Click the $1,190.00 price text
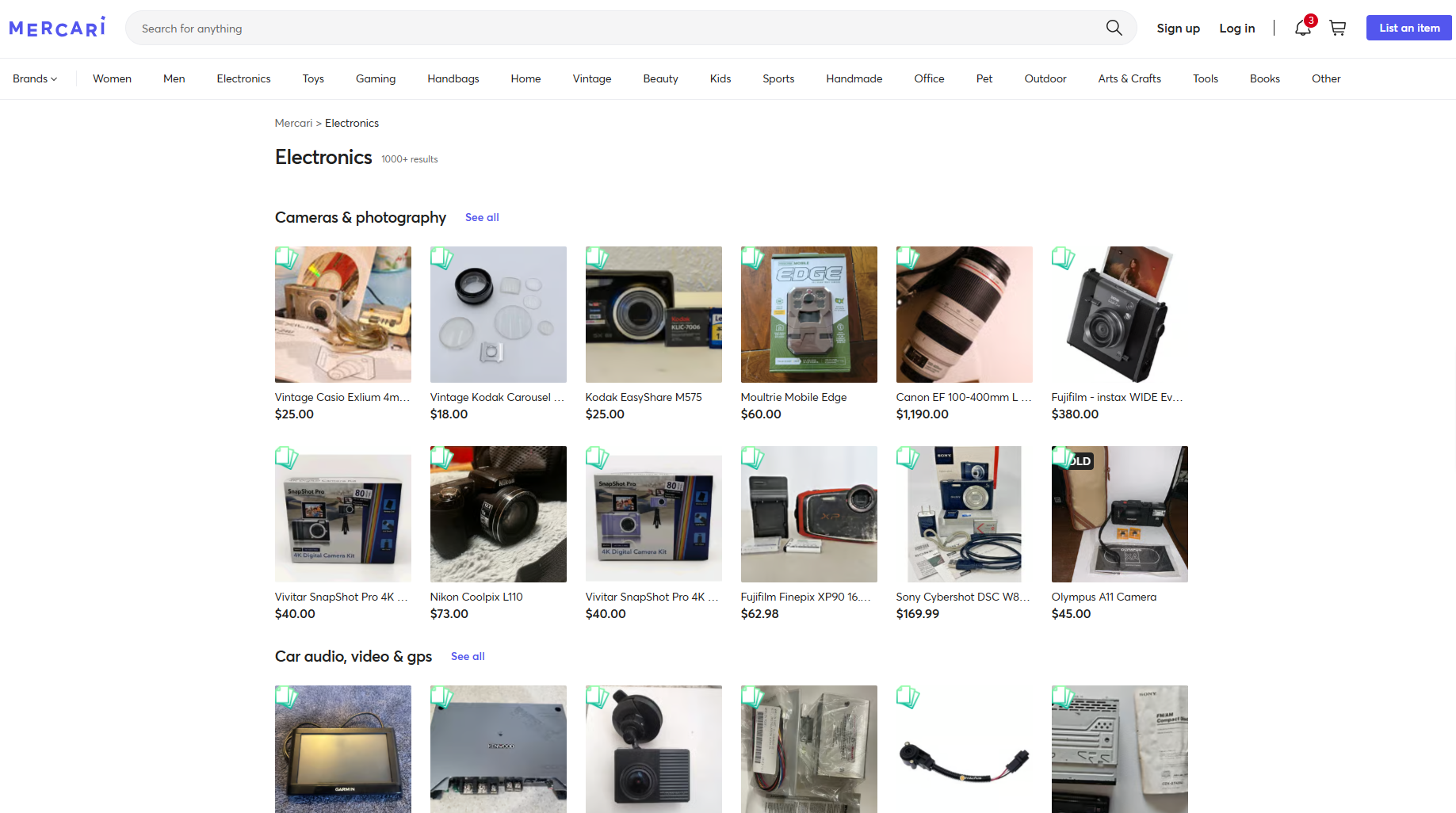1456x813 pixels. click(x=922, y=414)
